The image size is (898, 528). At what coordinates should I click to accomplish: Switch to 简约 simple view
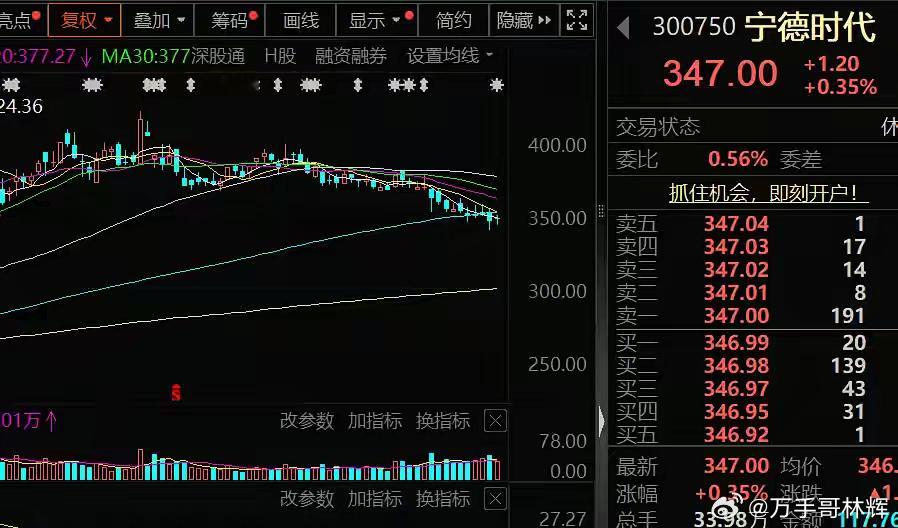[x=454, y=21]
